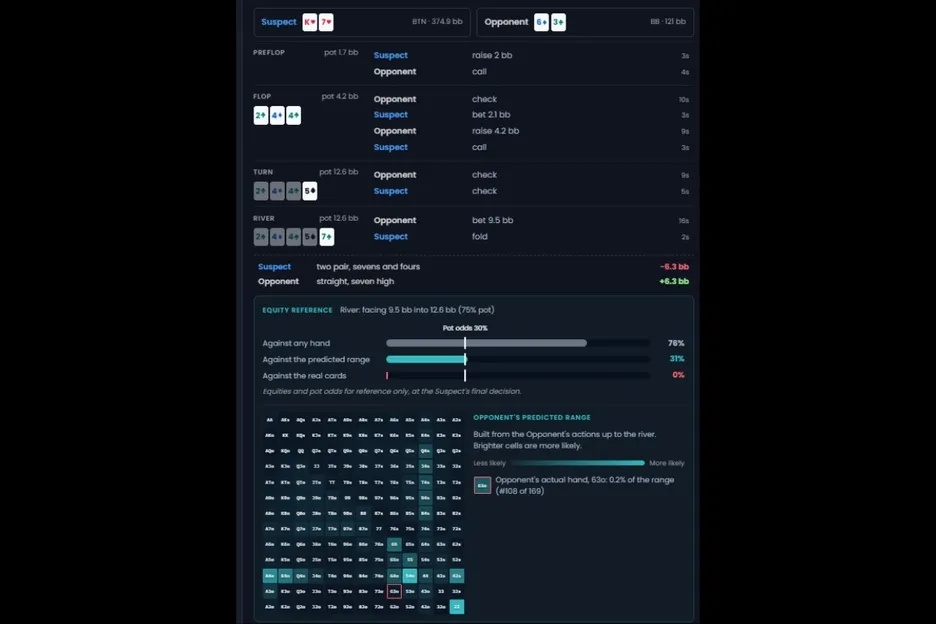Click the white 5 of spades turn card

tap(310, 191)
